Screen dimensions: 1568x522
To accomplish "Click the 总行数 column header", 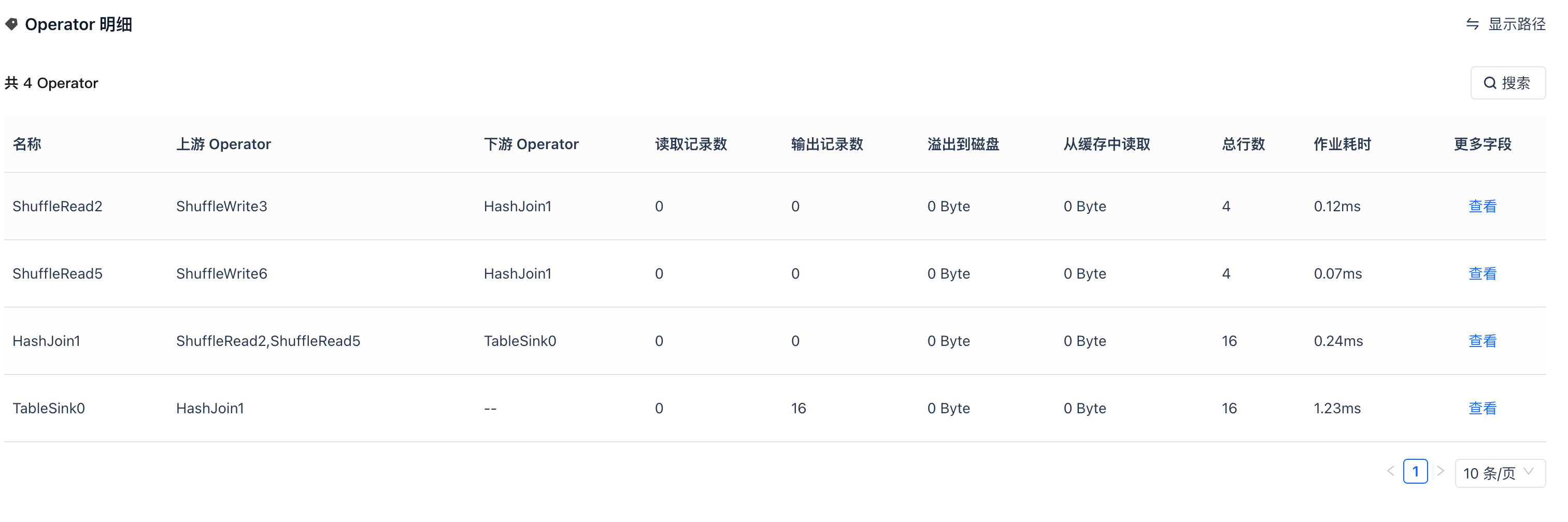I will tap(1243, 144).
